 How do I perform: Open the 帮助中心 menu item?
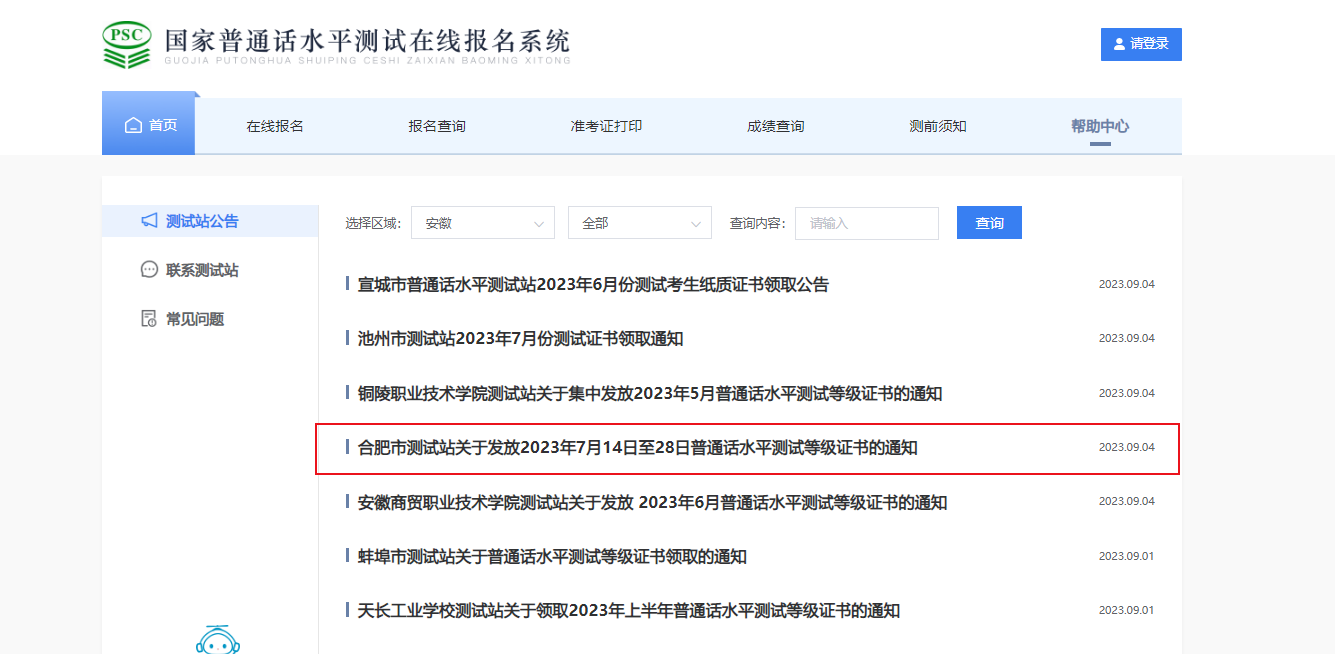pos(1100,126)
